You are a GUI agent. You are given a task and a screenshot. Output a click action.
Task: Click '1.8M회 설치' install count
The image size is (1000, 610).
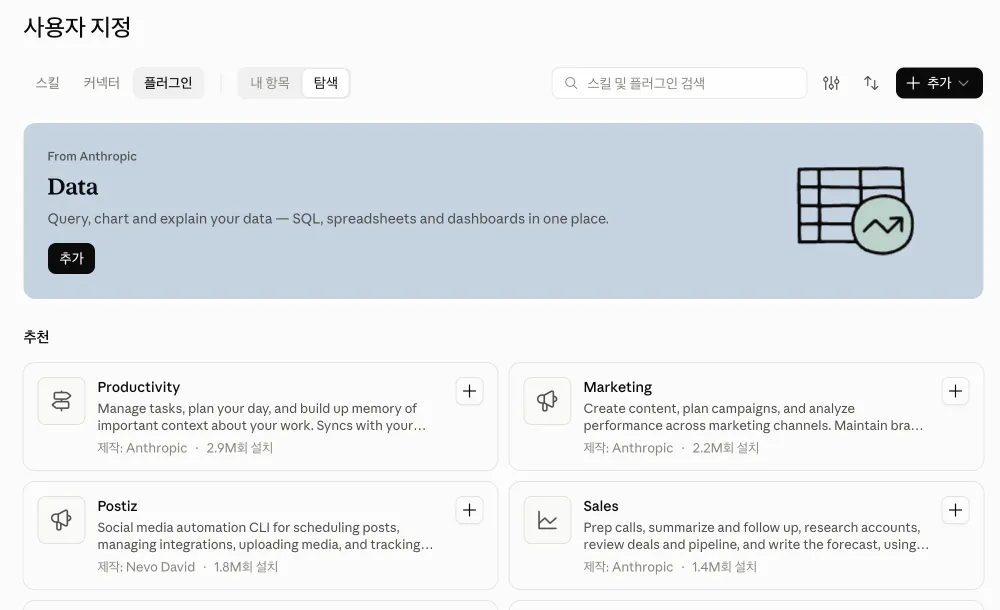246,567
